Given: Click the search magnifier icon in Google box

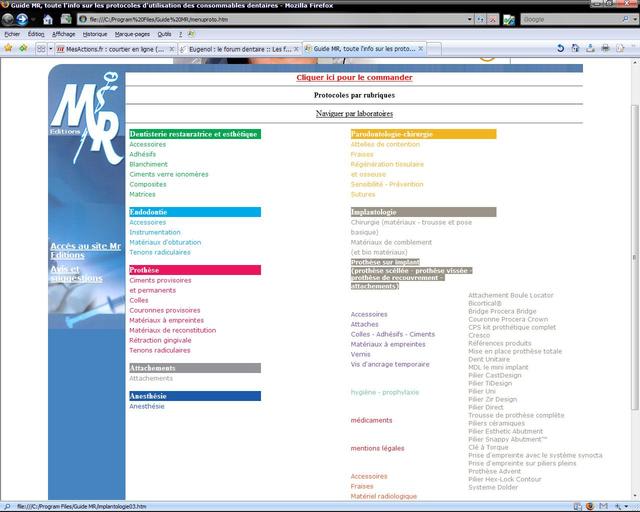Looking at the screenshot, I should [x=627, y=19].
